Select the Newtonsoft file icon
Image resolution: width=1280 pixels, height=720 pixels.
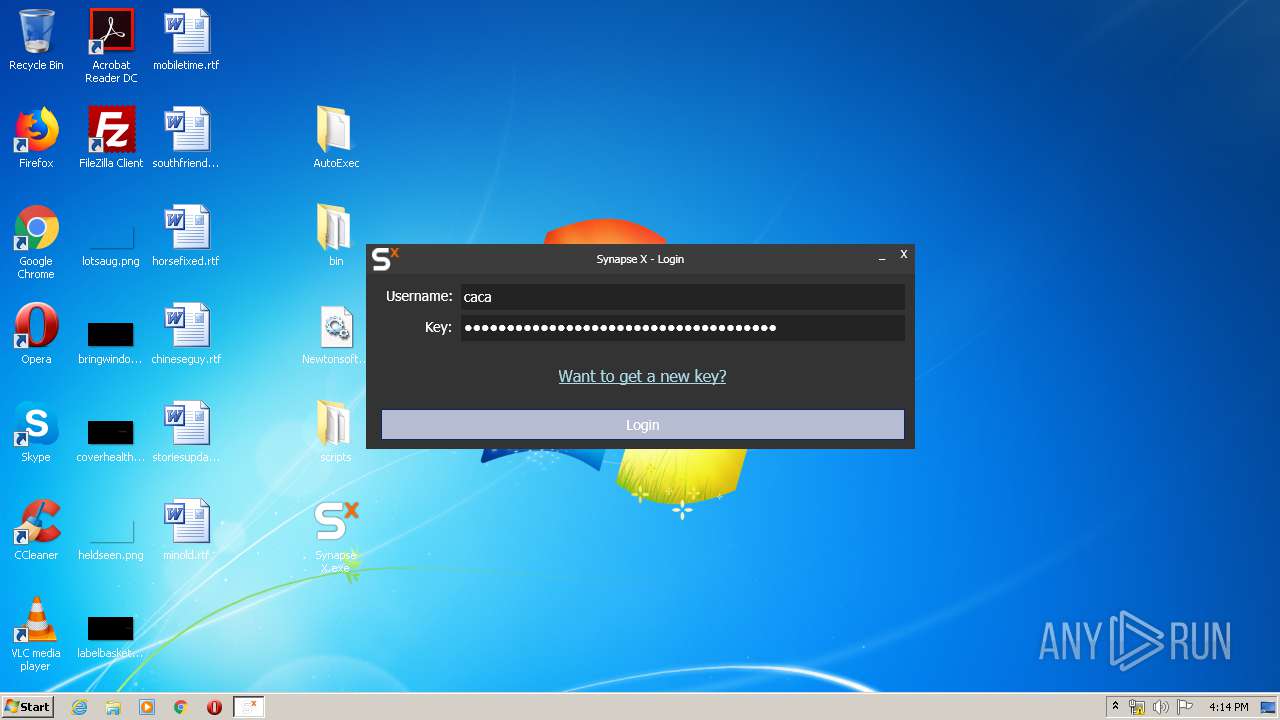336,334
